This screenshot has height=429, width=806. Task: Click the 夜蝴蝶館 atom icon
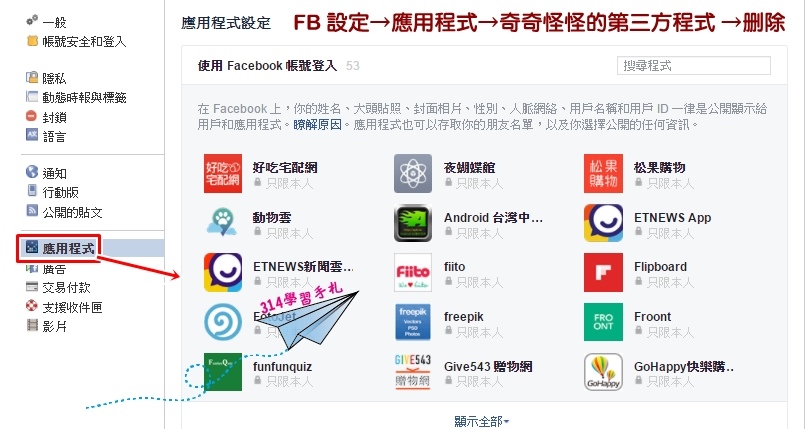tap(413, 174)
